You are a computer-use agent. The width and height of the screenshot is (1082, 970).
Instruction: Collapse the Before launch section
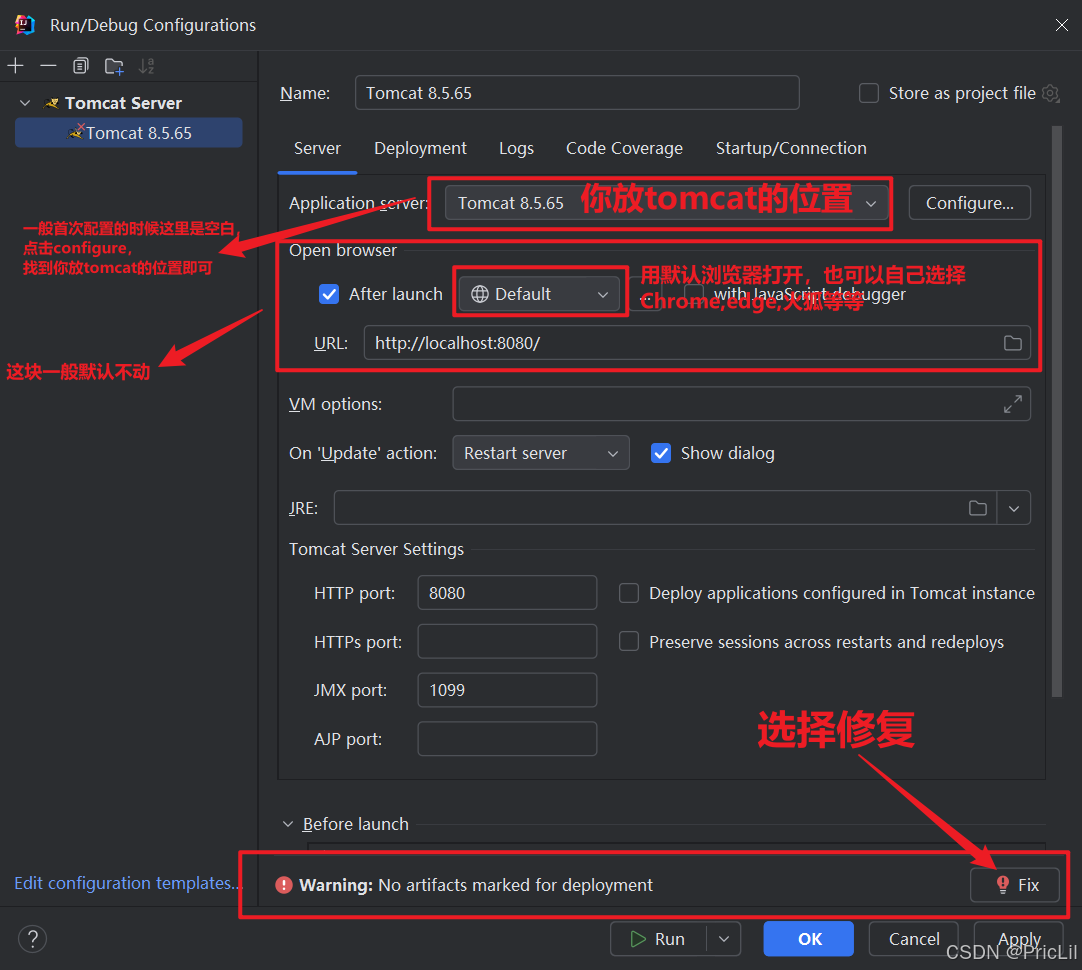tap(289, 823)
